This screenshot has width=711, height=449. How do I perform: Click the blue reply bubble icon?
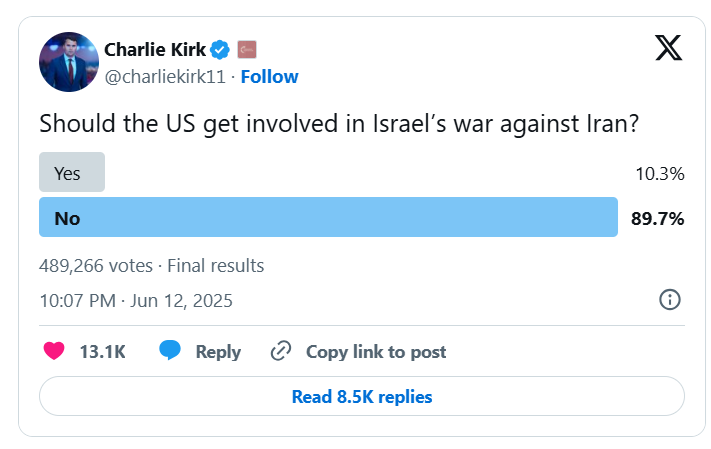170,351
